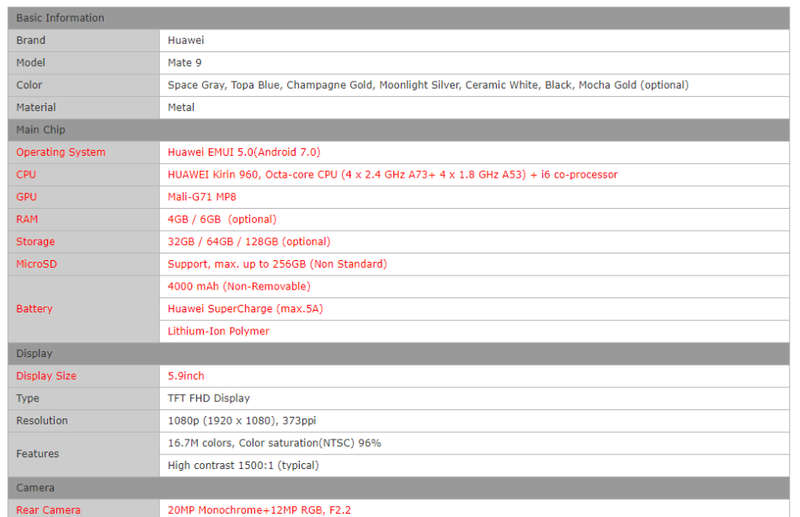Click the Basic Information section header
The image size is (800, 517).
point(398,18)
